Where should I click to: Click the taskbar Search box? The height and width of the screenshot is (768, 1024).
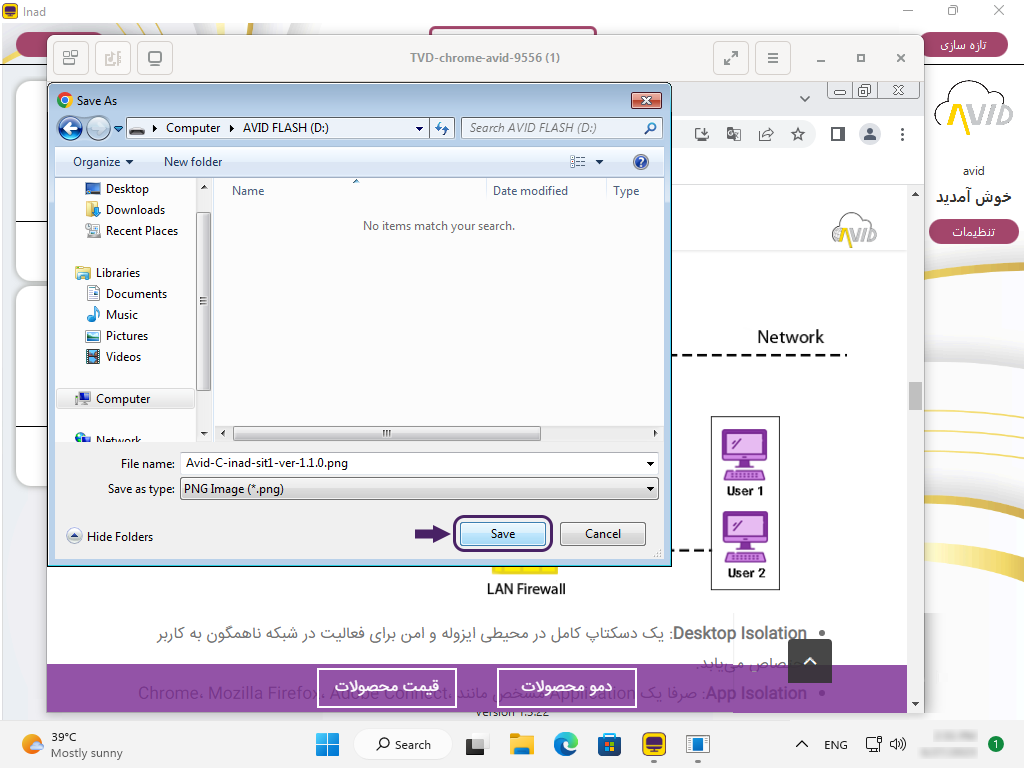click(403, 744)
